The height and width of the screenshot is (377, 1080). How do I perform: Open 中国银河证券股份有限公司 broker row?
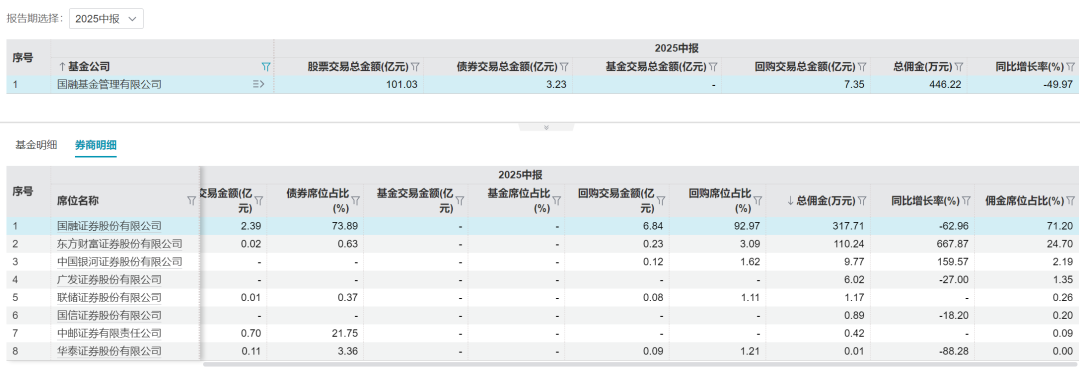120,261
